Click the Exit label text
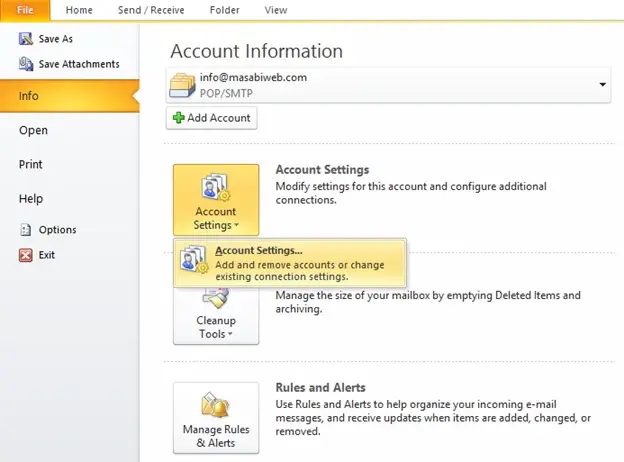This screenshot has width=624, height=462. [x=47, y=255]
